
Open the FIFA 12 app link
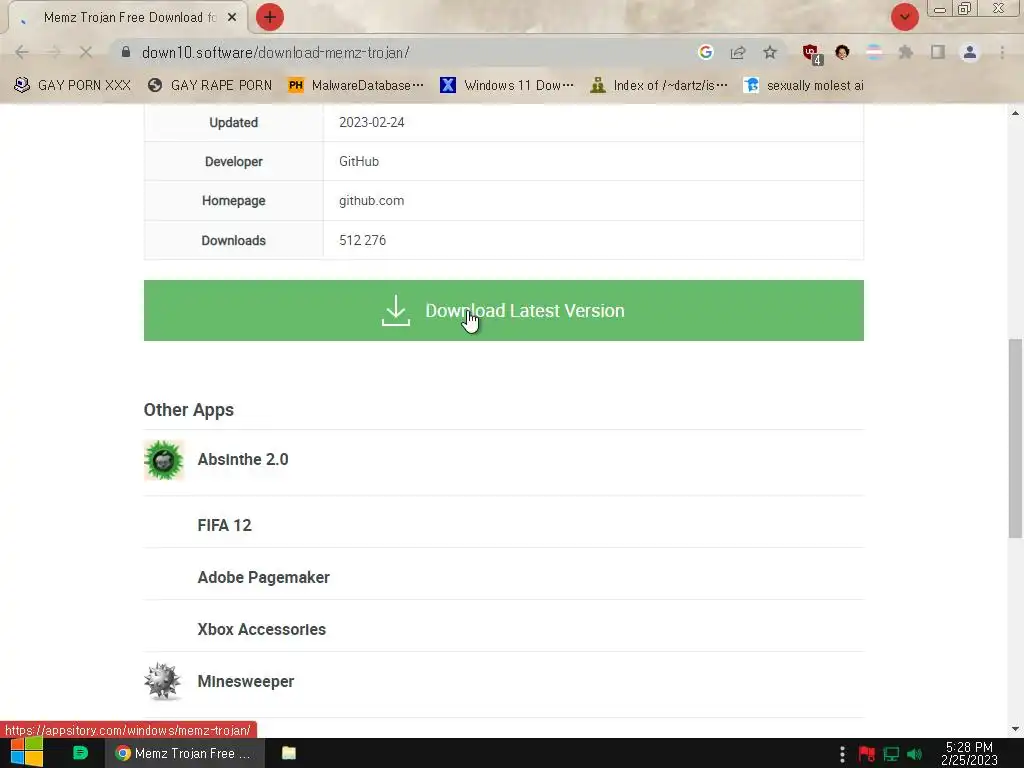pos(224,525)
